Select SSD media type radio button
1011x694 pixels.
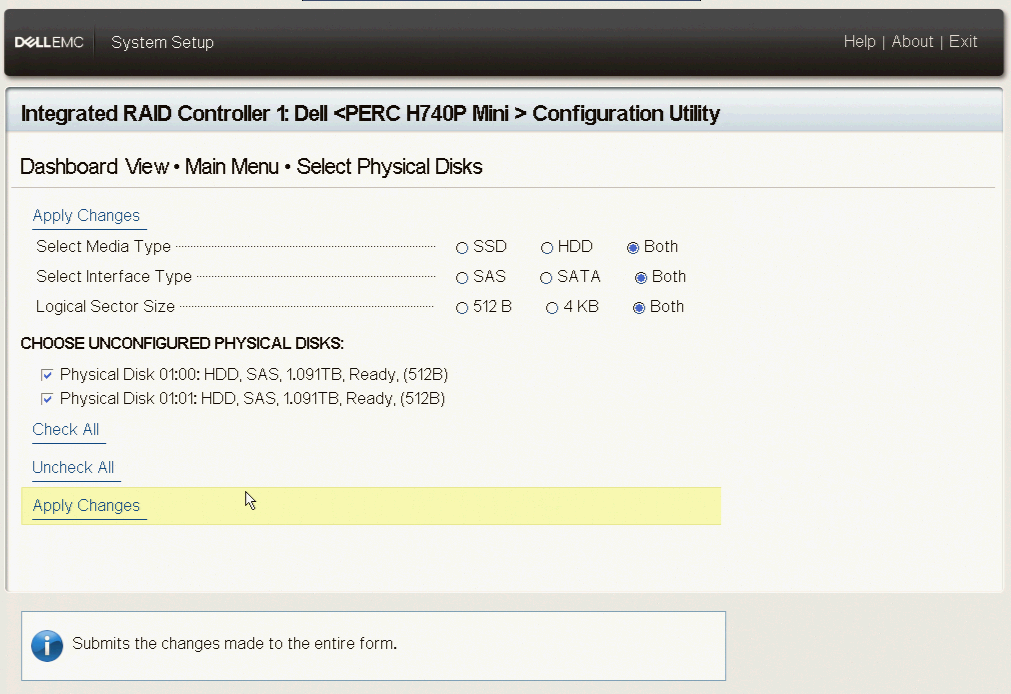462,248
